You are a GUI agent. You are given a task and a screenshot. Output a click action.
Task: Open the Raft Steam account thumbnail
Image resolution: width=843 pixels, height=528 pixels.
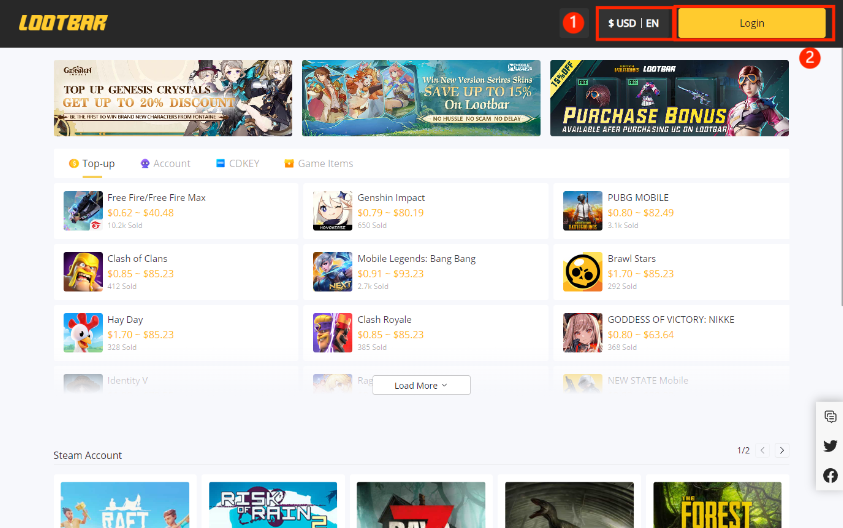point(125,505)
